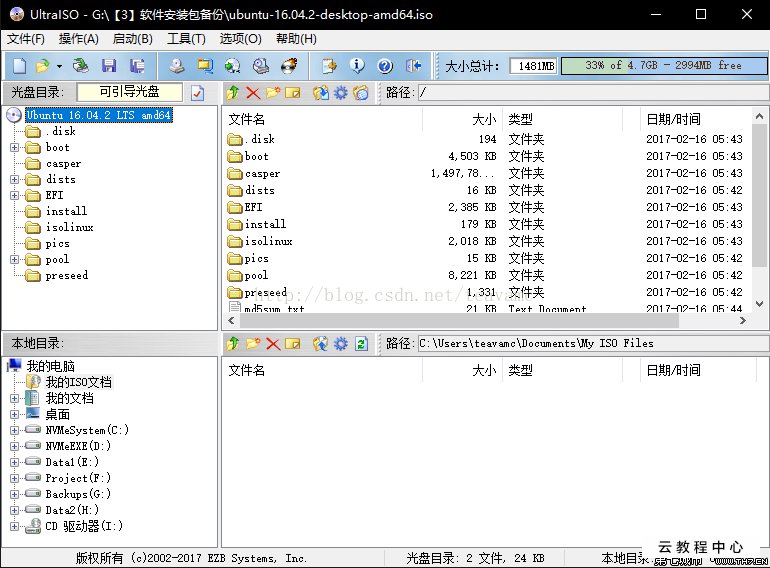Click the local 路径 path field
This screenshot has width=770, height=568.
click(593, 343)
